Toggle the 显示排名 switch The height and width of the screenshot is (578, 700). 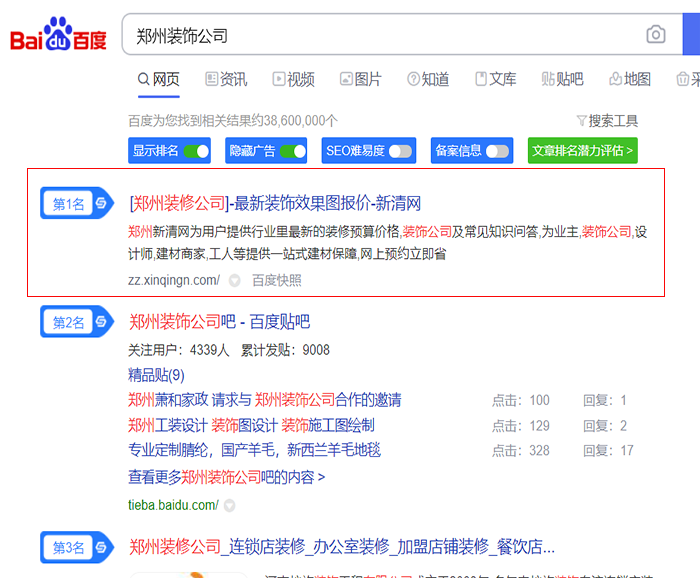coord(196,151)
